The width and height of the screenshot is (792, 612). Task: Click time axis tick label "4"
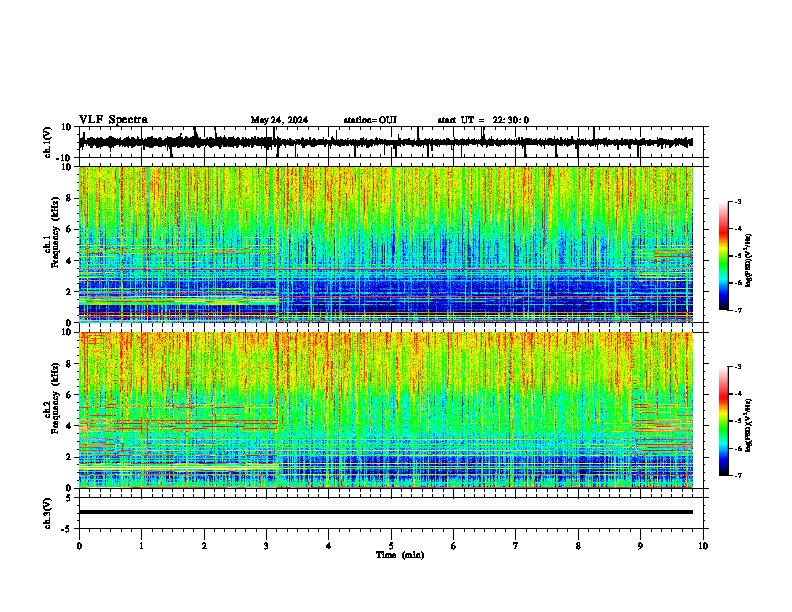click(329, 546)
